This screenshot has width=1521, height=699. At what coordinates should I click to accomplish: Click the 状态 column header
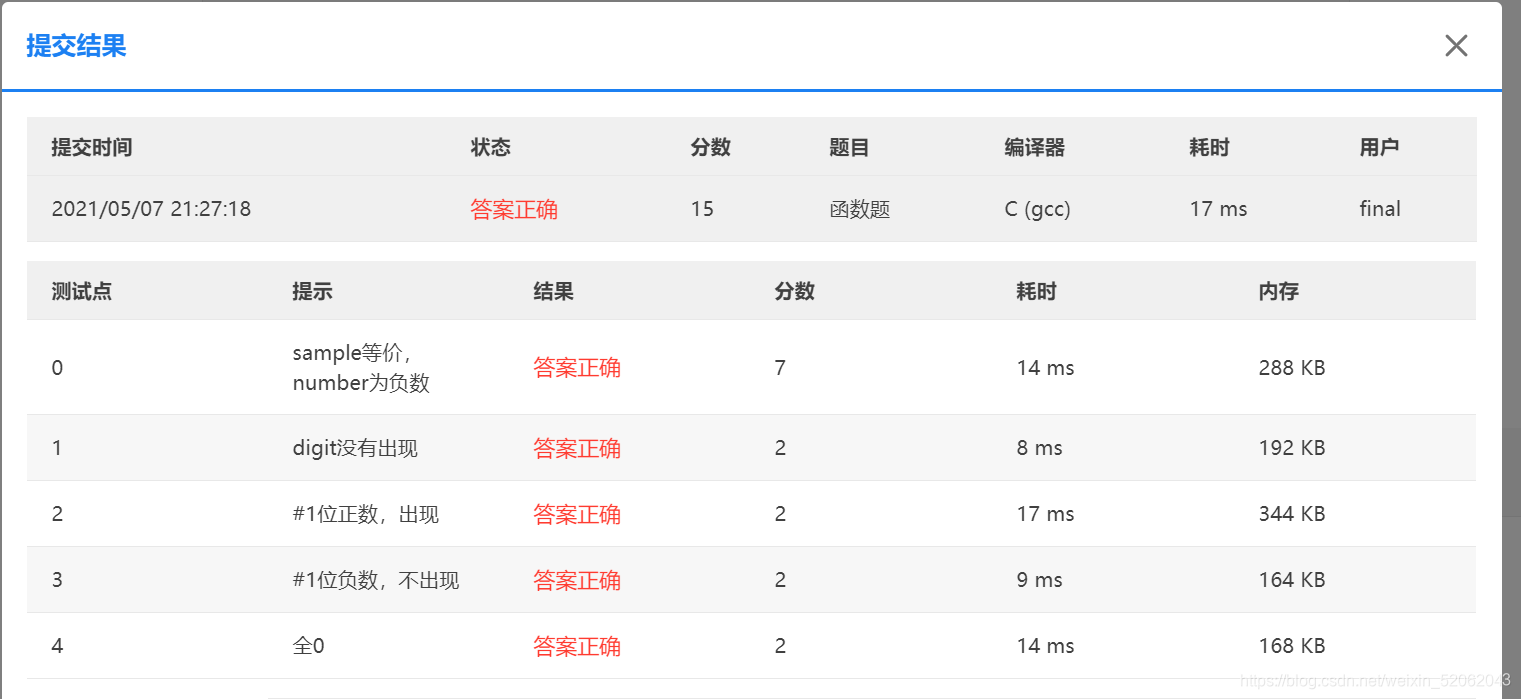[491, 146]
